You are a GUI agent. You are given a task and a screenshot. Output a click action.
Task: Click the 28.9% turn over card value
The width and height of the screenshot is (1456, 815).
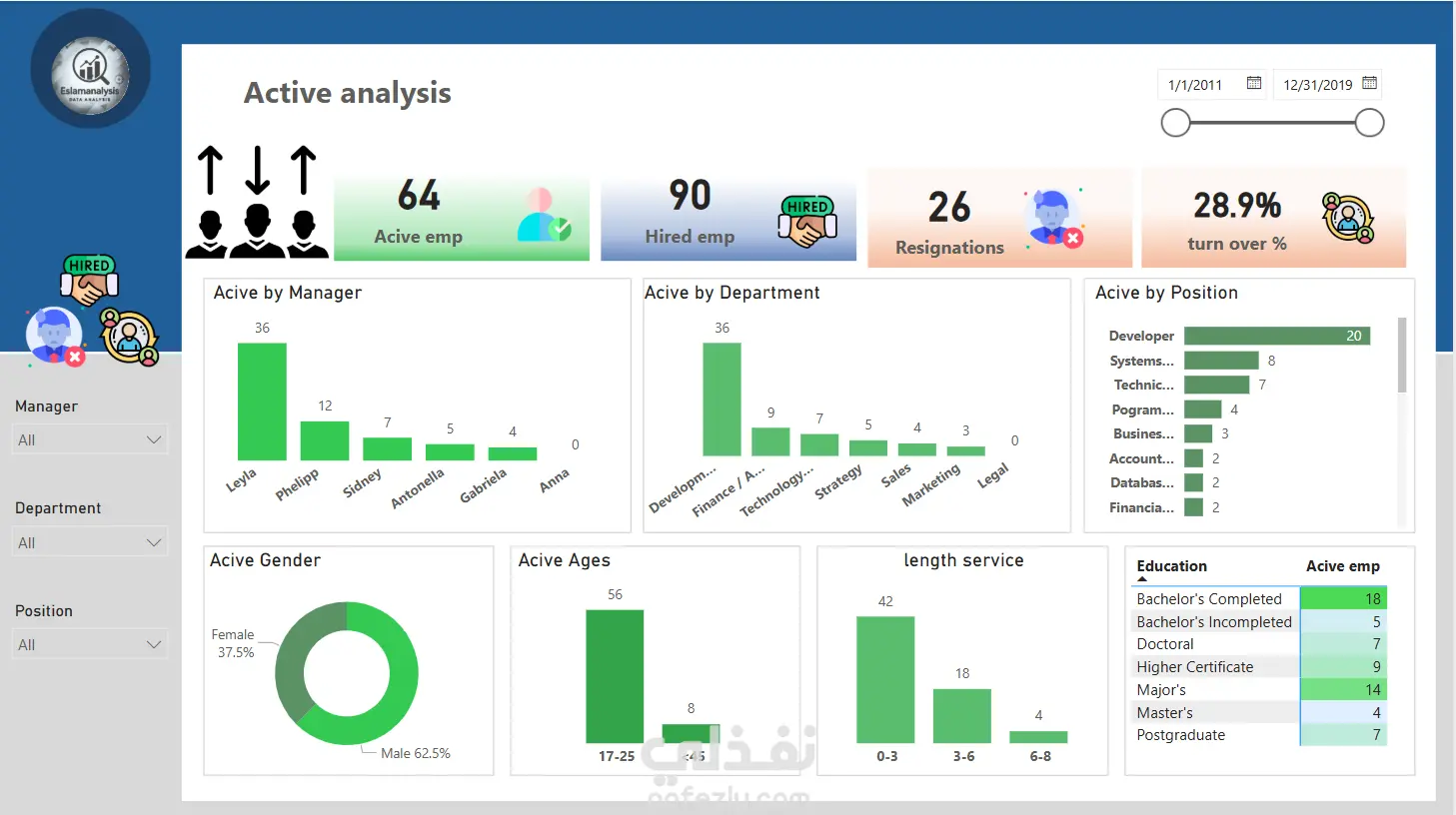point(1237,206)
